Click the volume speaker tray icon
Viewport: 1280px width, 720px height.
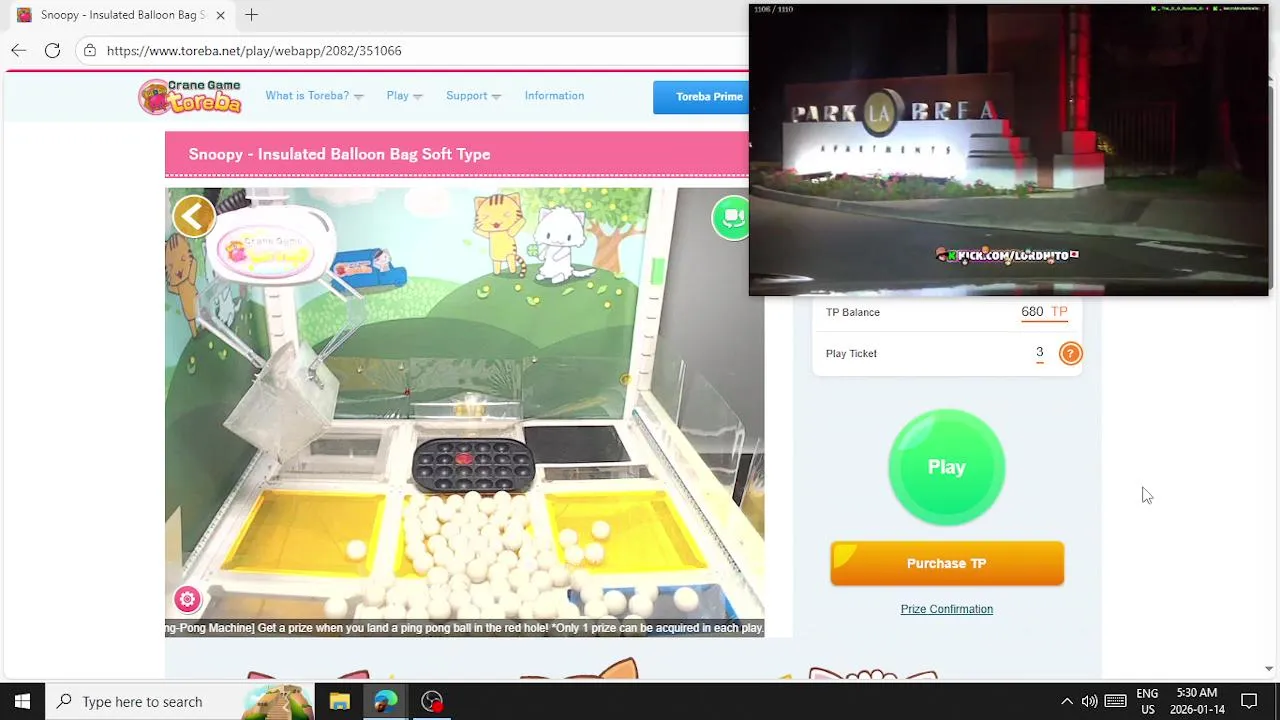1089,701
